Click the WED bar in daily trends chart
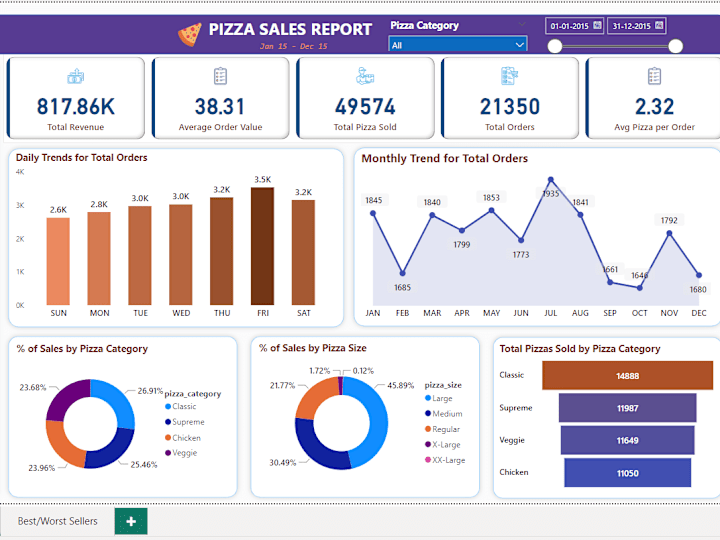This screenshot has height=540, width=720. point(181,255)
